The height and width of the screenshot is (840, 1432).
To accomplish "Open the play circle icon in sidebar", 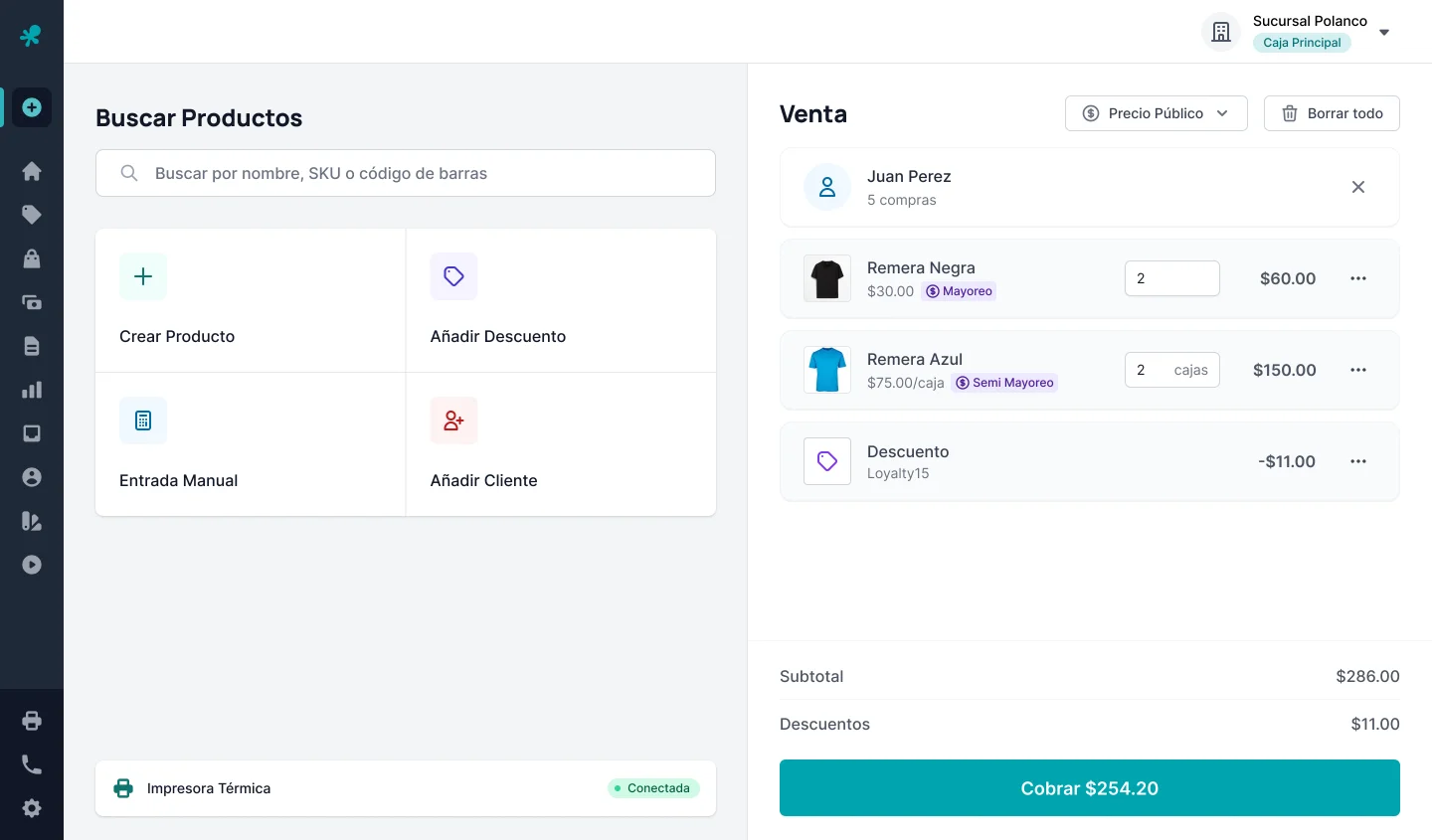I will [x=32, y=565].
